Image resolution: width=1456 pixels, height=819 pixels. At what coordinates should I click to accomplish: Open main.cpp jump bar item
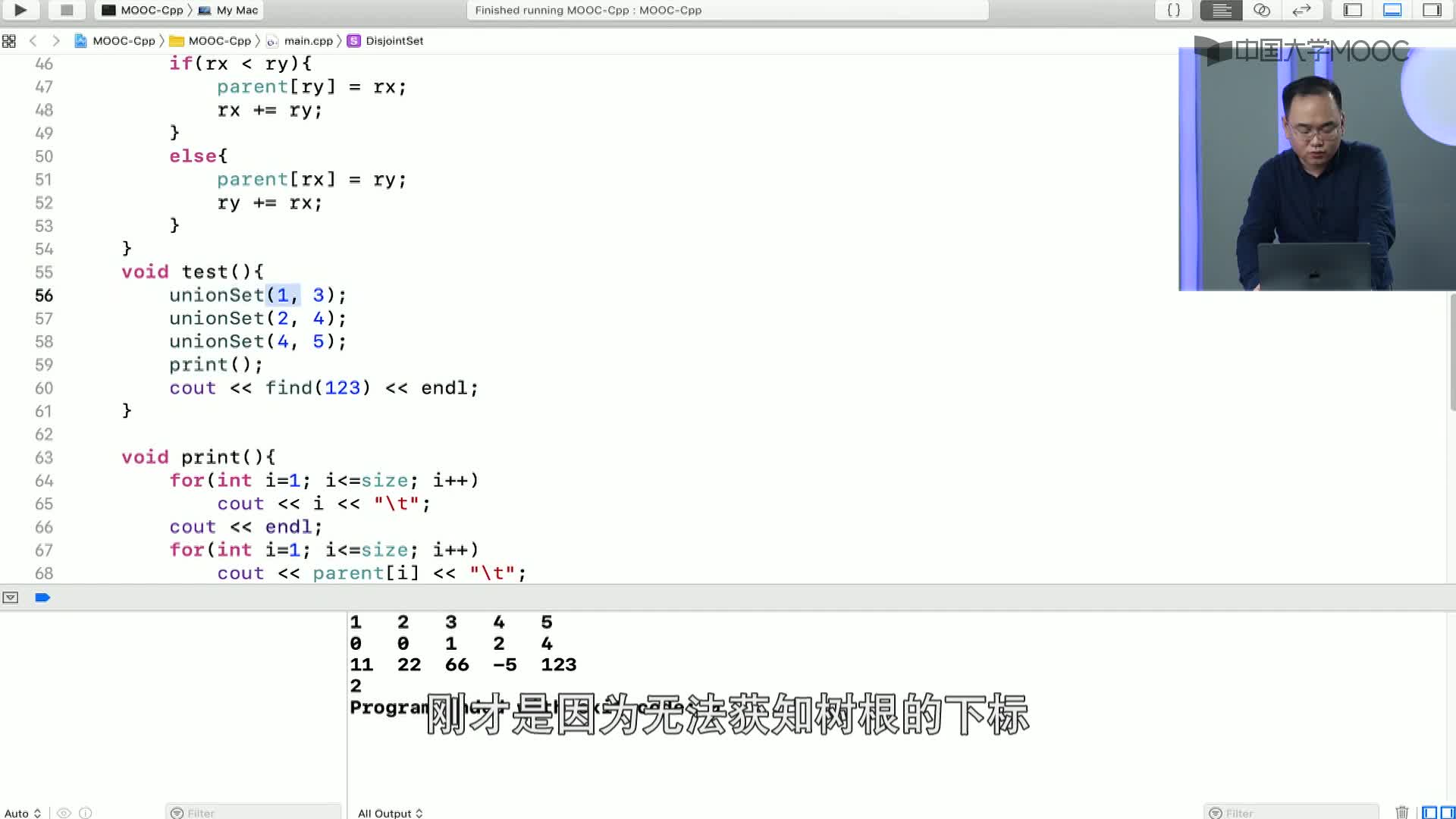coord(300,41)
